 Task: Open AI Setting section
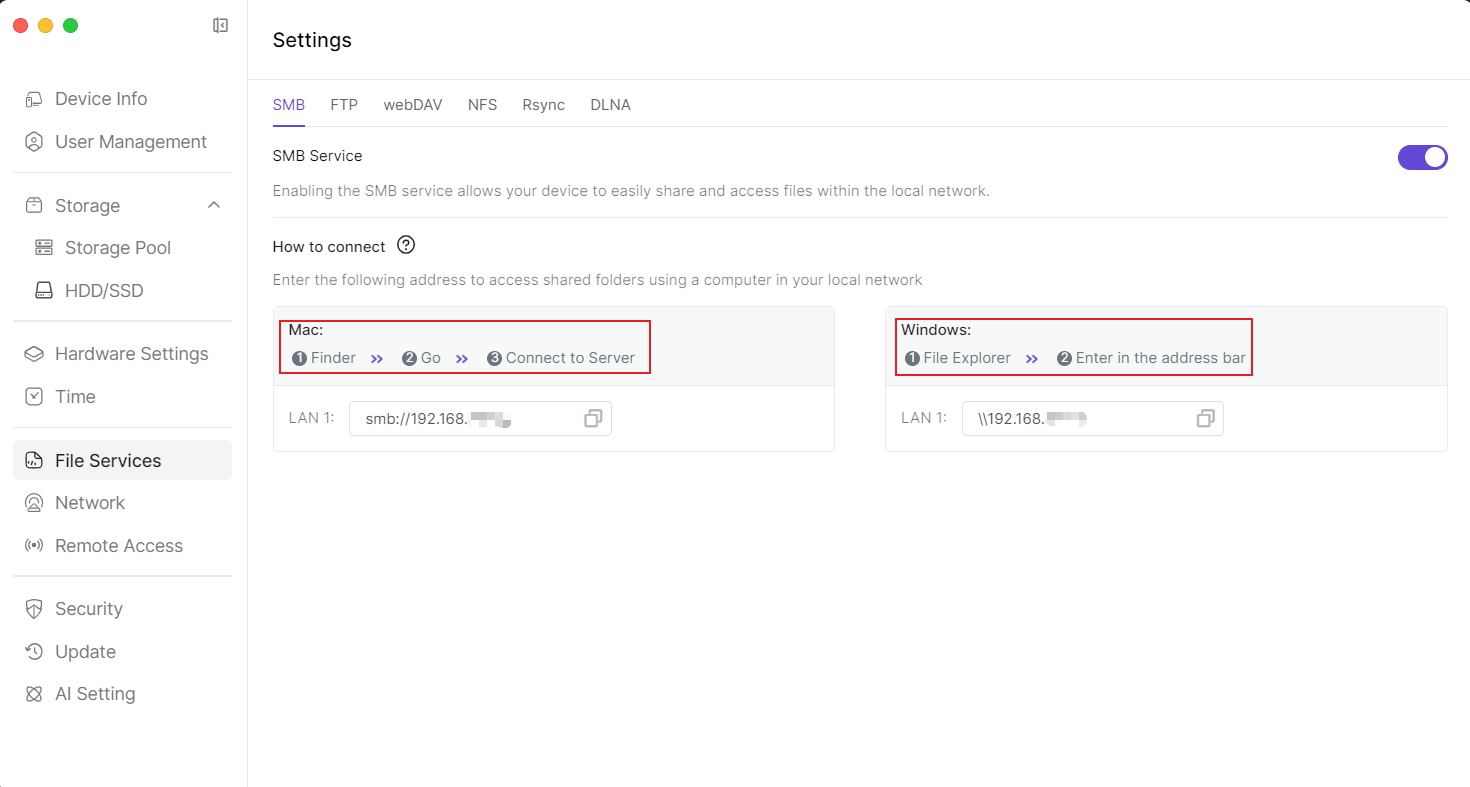point(94,694)
